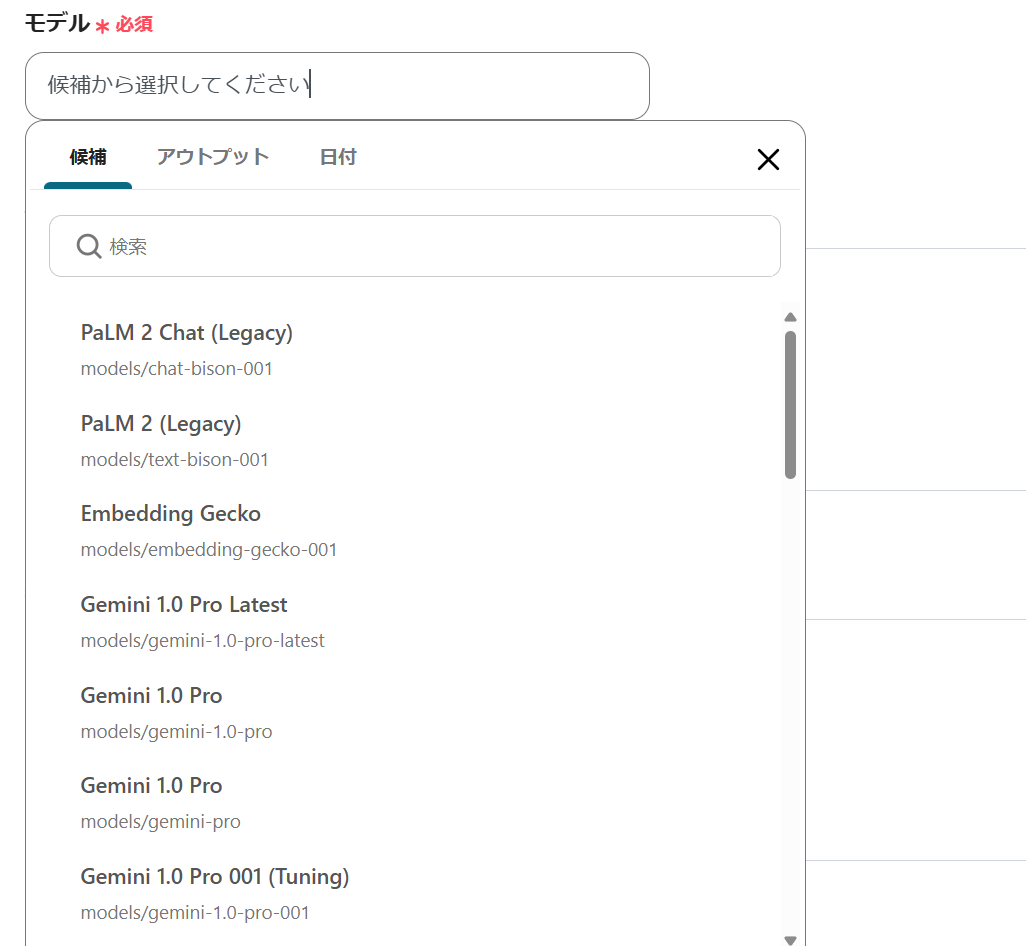Image resolution: width=1026 pixels, height=946 pixels.
Task: Pick Gemini 1.0 Pro 001 (Tuning)
Action: 215,893
